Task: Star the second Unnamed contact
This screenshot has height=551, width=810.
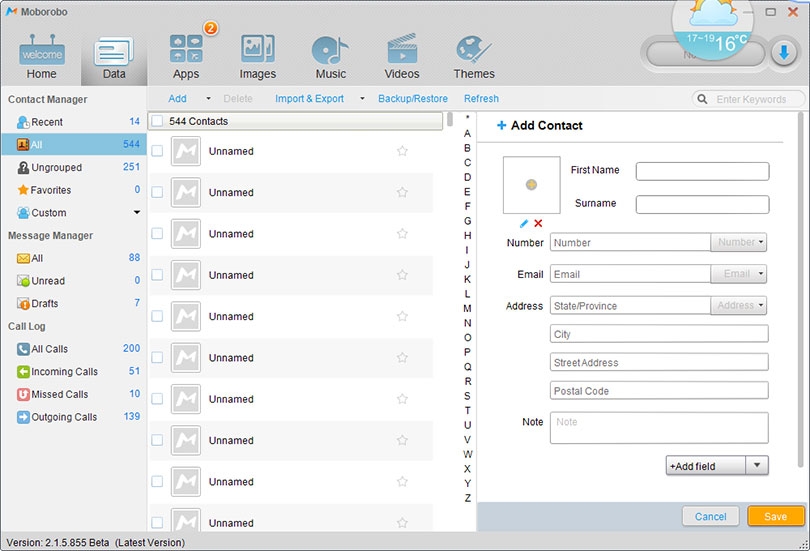Action: pos(402,192)
